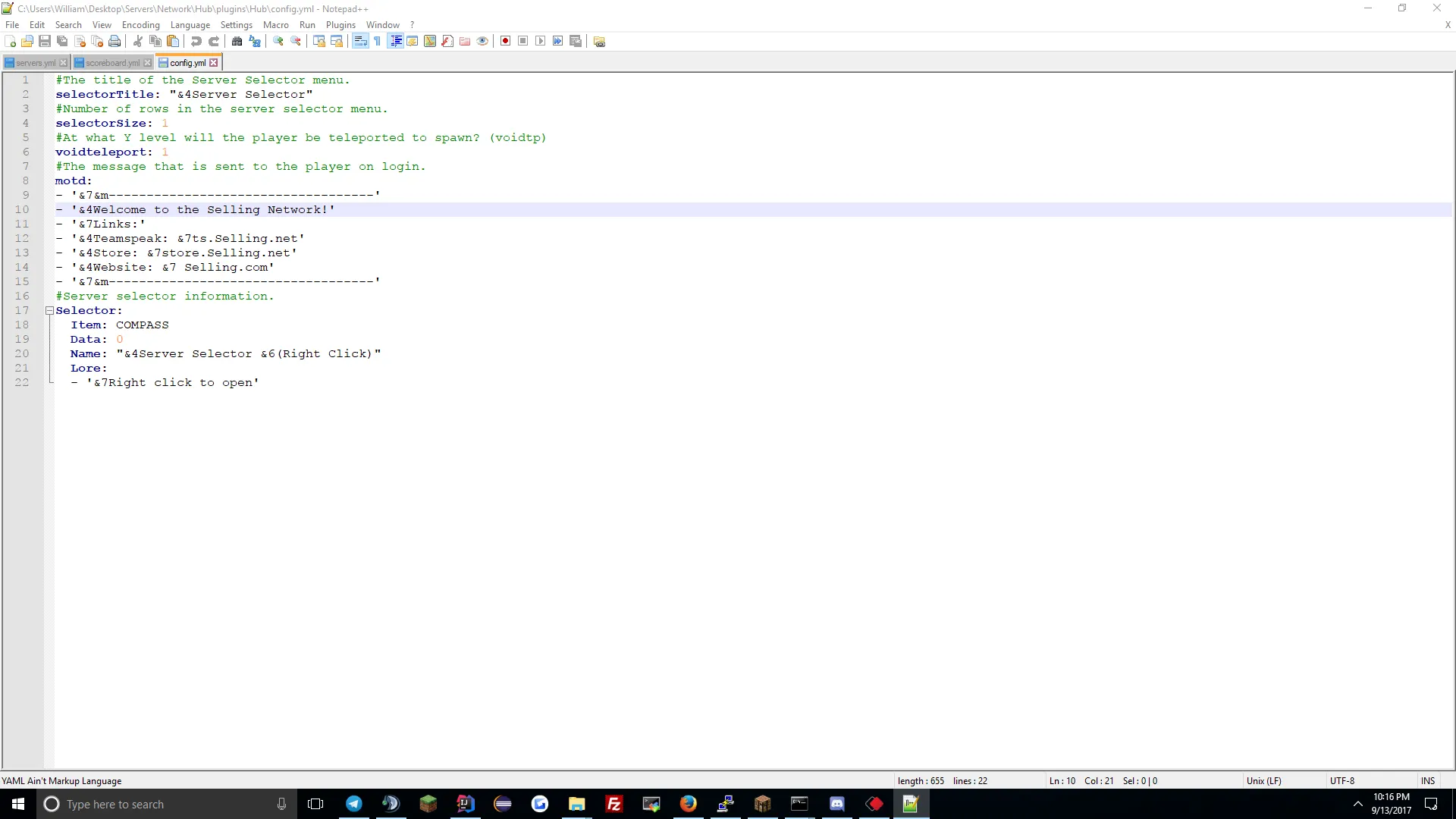Open FileZilla from the taskbar
Screen dimensions: 1456x819
click(x=613, y=804)
